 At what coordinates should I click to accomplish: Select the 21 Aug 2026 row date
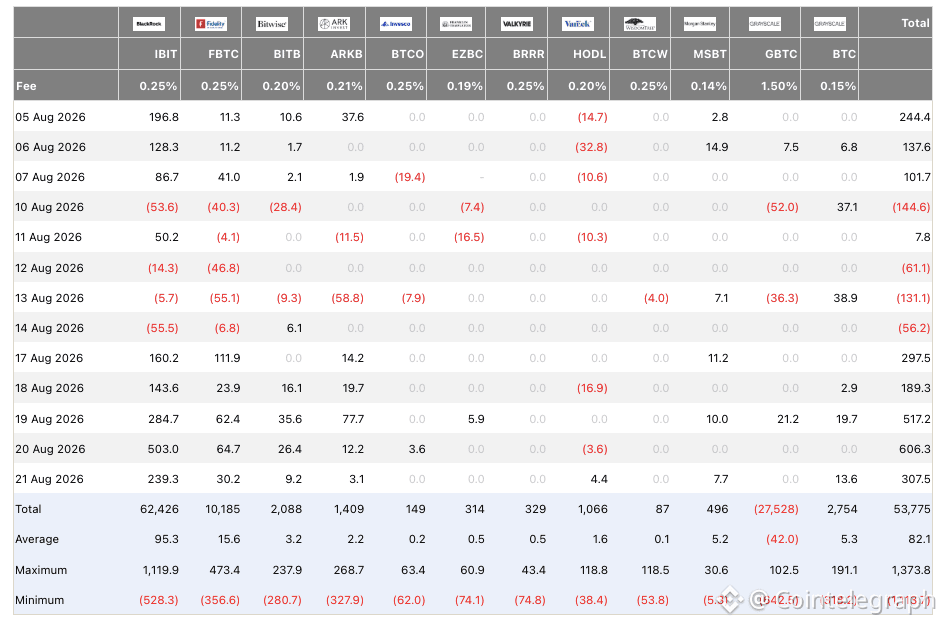tap(49, 479)
